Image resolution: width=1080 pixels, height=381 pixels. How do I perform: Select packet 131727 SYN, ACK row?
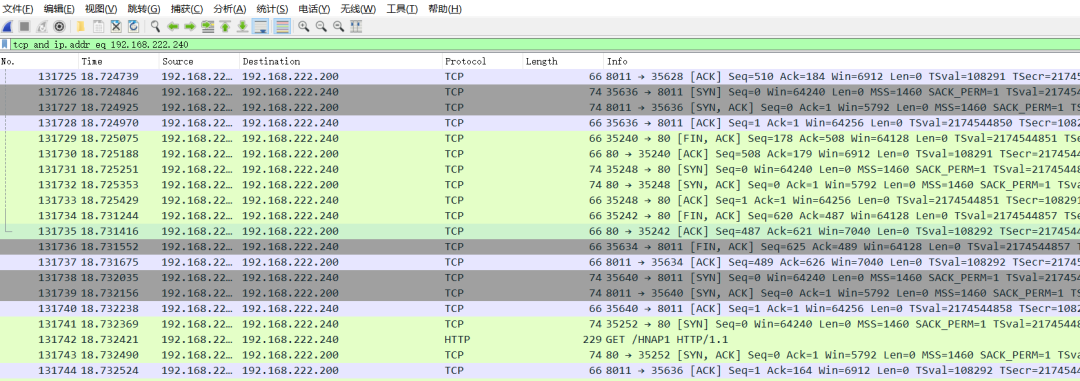(540, 107)
